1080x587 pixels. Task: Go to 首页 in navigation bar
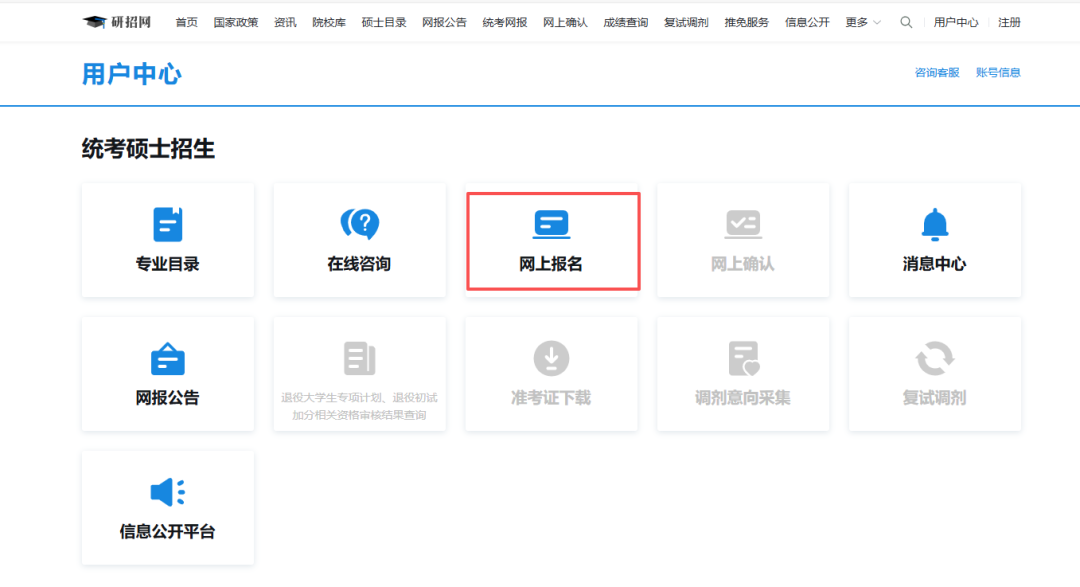186,22
